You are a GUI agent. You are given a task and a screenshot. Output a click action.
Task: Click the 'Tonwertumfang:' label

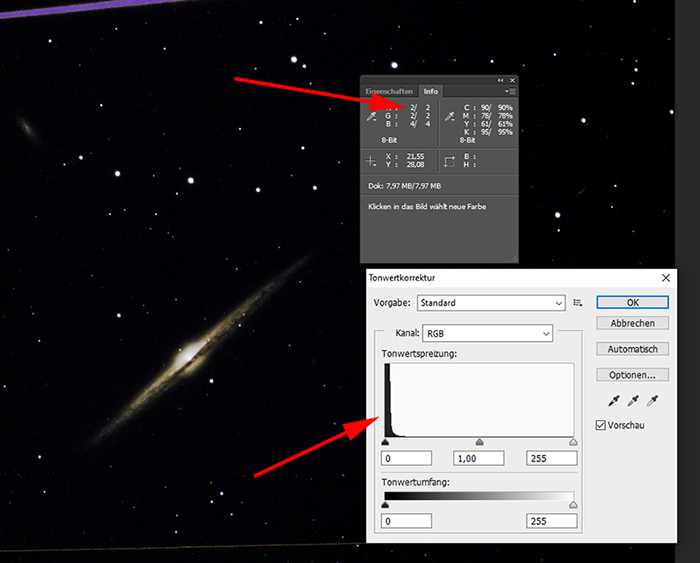pyautogui.click(x=415, y=482)
